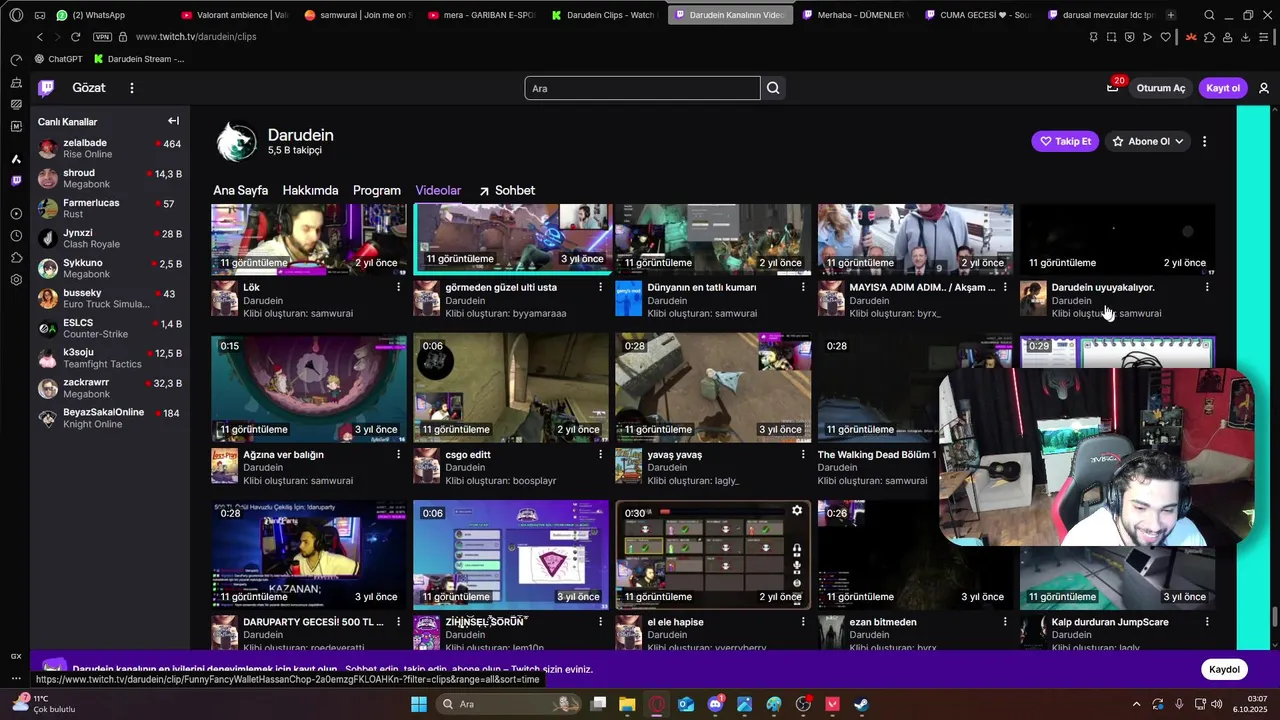Image resolution: width=1280 pixels, height=720 pixels.
Task: Click the 'Kayıt ol' signup button
Action: [1223, 88]
